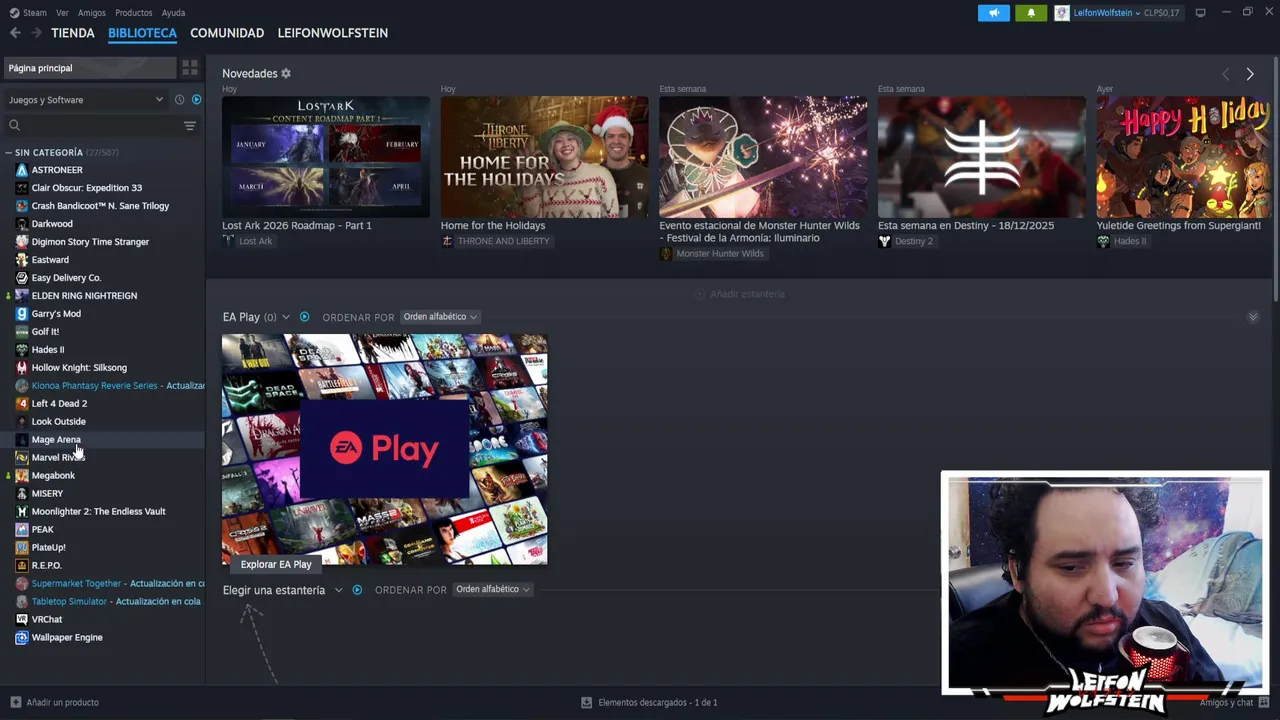
Task: Open the Productos menu
Action: click(134, 13)
